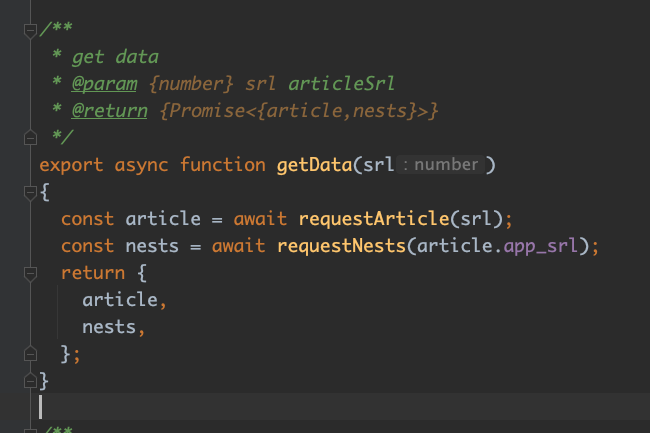Screen dimensions: 650x433
Task: Collapse the return object fold marker
Action: coord(30,274)
